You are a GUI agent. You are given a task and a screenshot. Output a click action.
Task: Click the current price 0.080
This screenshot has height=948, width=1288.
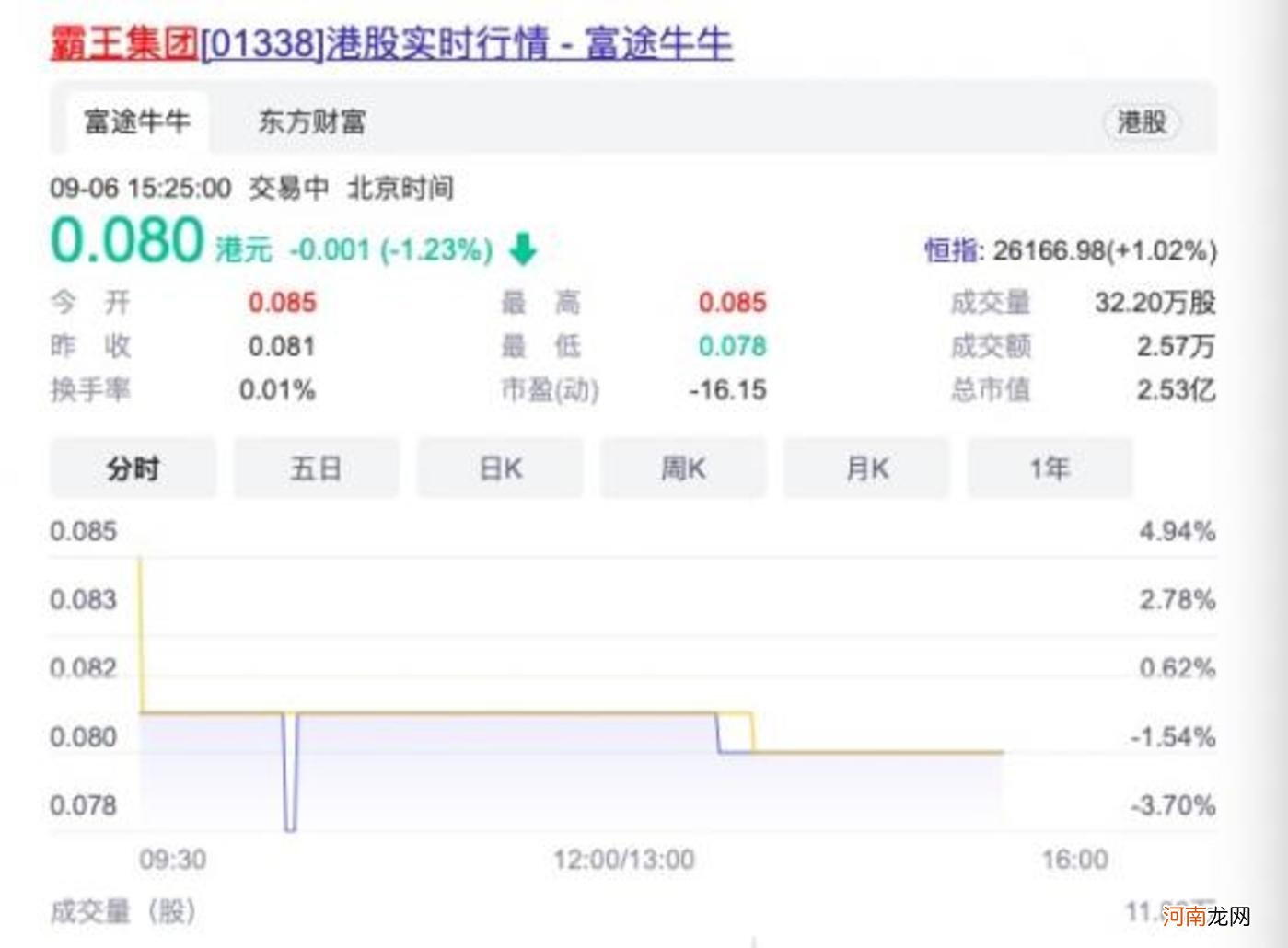[x=127, y=240]
